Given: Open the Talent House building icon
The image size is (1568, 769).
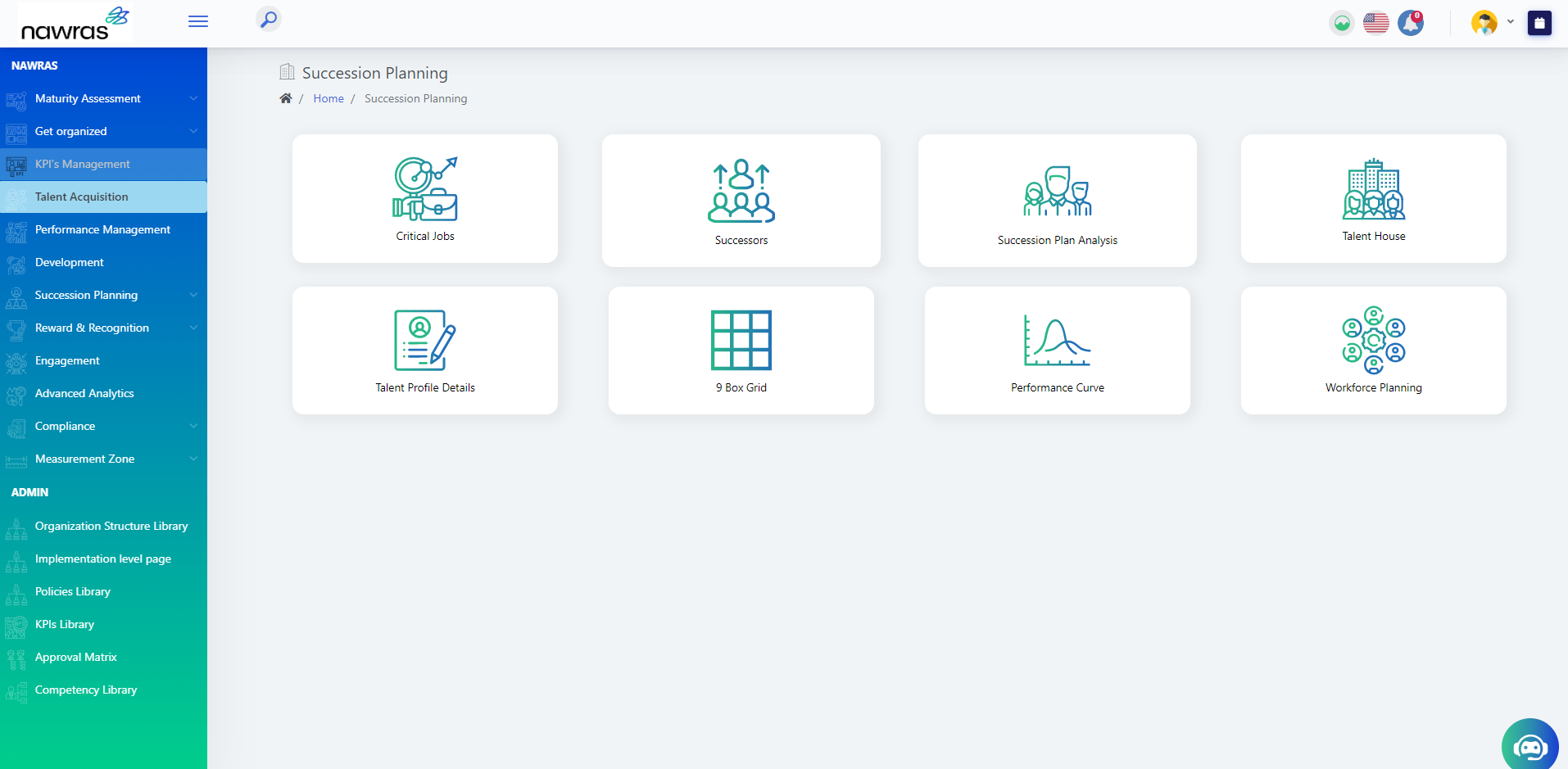Looking at the screenshot, I should click(1373, 189).
